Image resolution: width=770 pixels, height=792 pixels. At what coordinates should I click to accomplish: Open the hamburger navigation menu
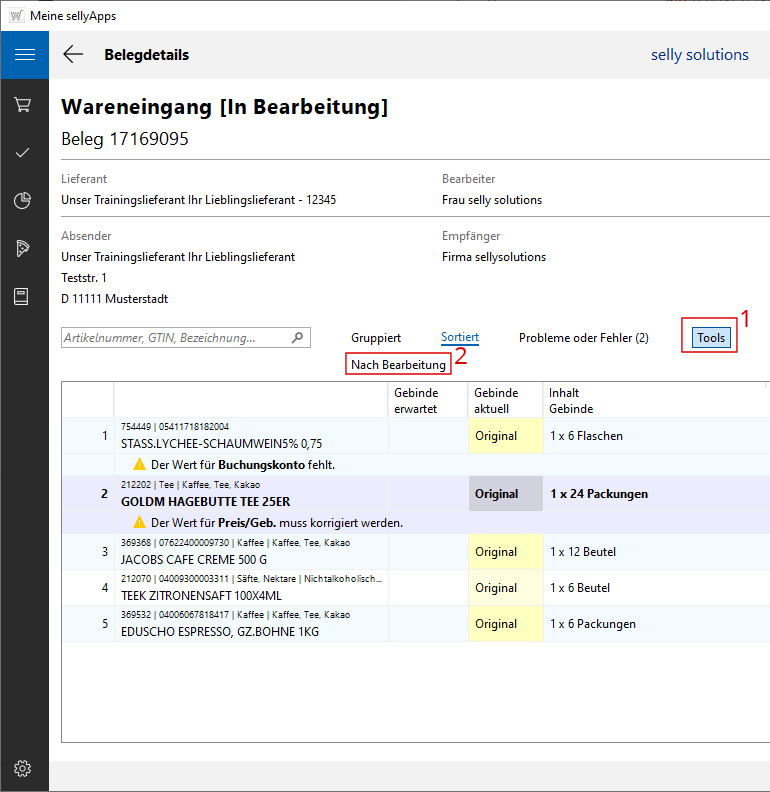[24, 55]
